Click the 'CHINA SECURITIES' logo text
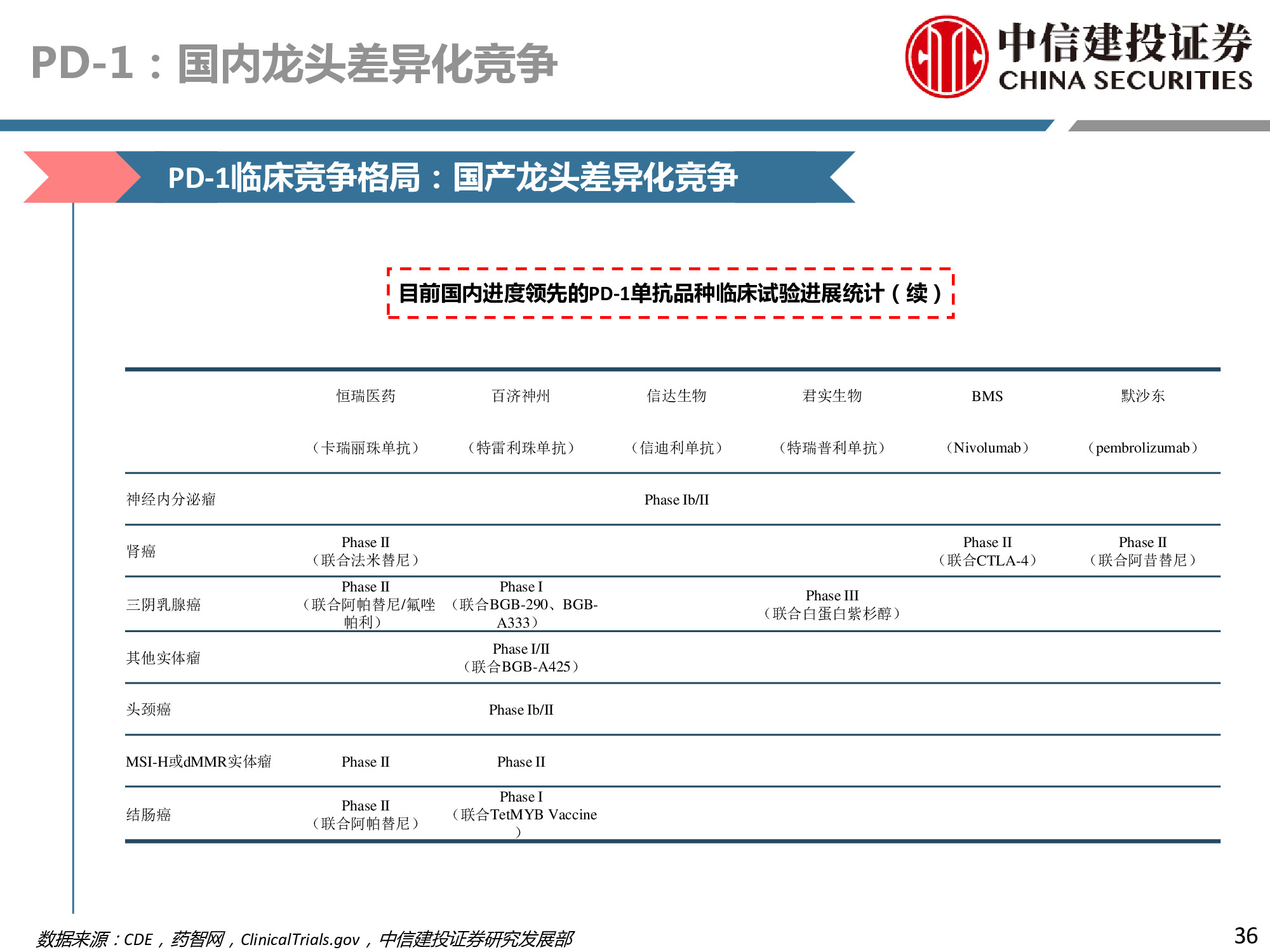The width and height of the screenshot is (1270, 952). click(1125, 81)
